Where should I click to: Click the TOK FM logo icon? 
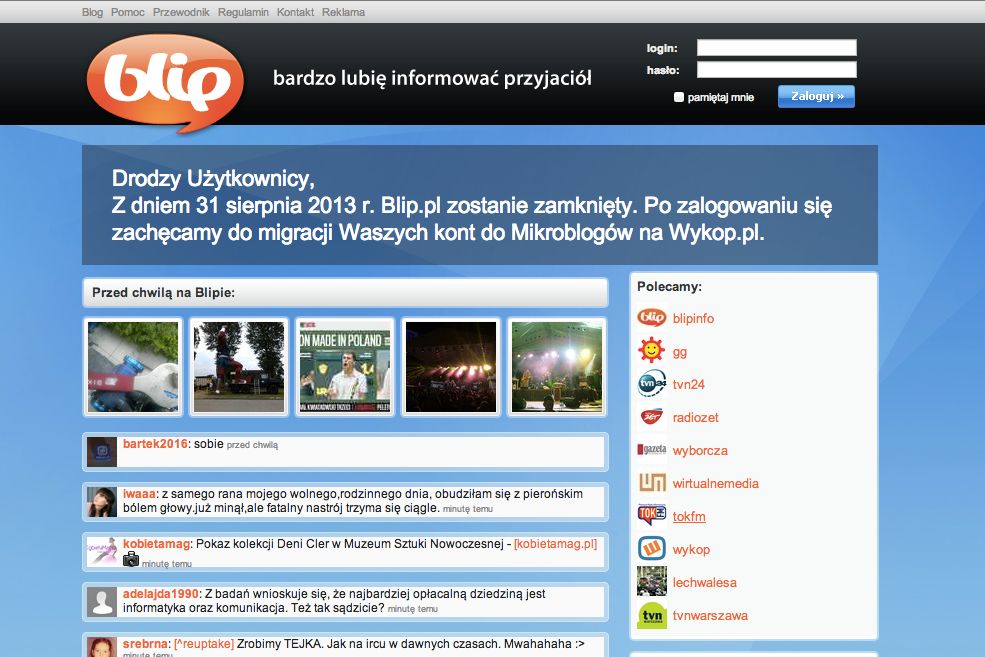tap(651, 516)
